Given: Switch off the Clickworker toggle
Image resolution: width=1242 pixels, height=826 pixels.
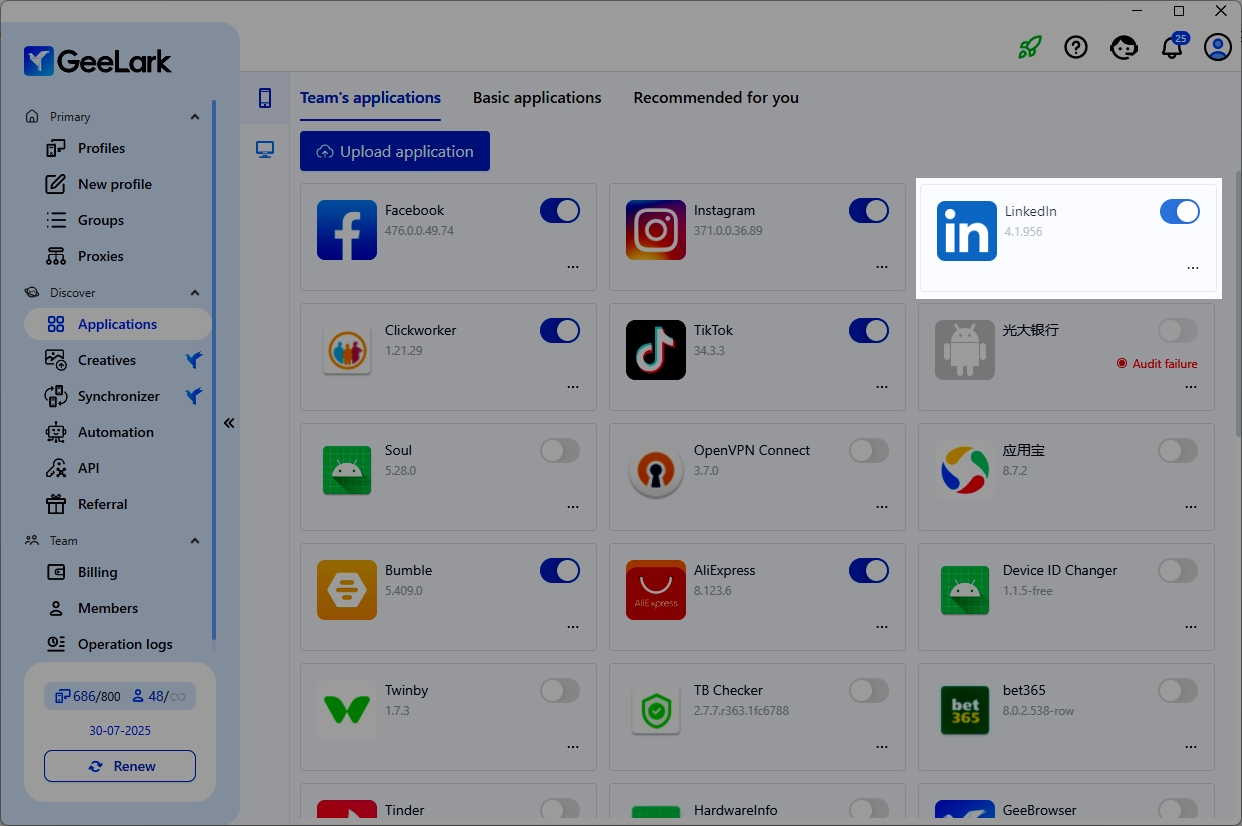Looking at the screenshot, I should [560, 330].
